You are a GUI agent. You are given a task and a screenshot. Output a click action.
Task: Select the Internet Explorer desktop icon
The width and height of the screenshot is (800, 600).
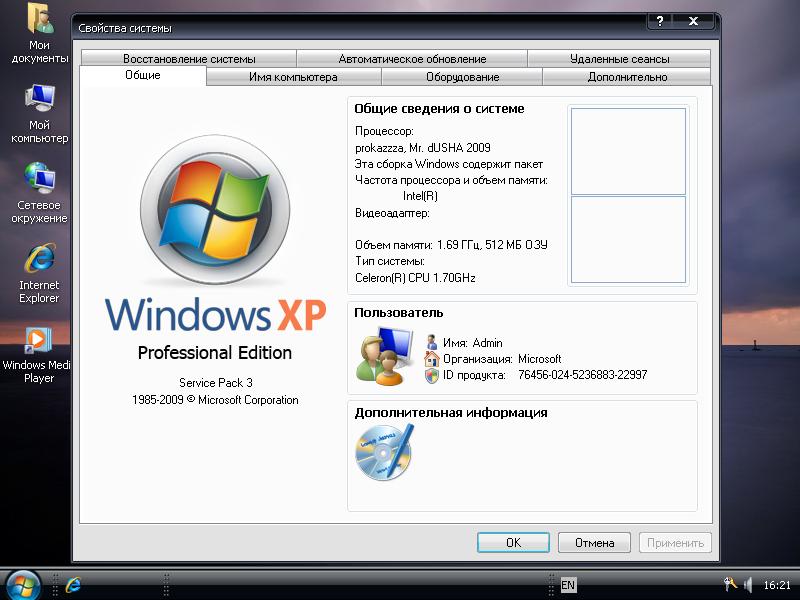[x=39, y=273]
